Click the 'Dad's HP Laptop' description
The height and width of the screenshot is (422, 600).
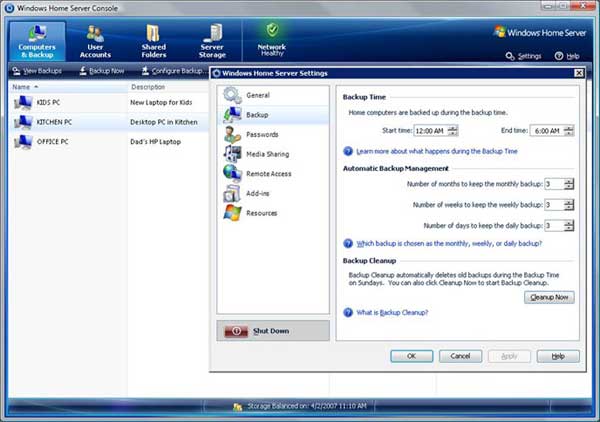[x=155, y=142]
